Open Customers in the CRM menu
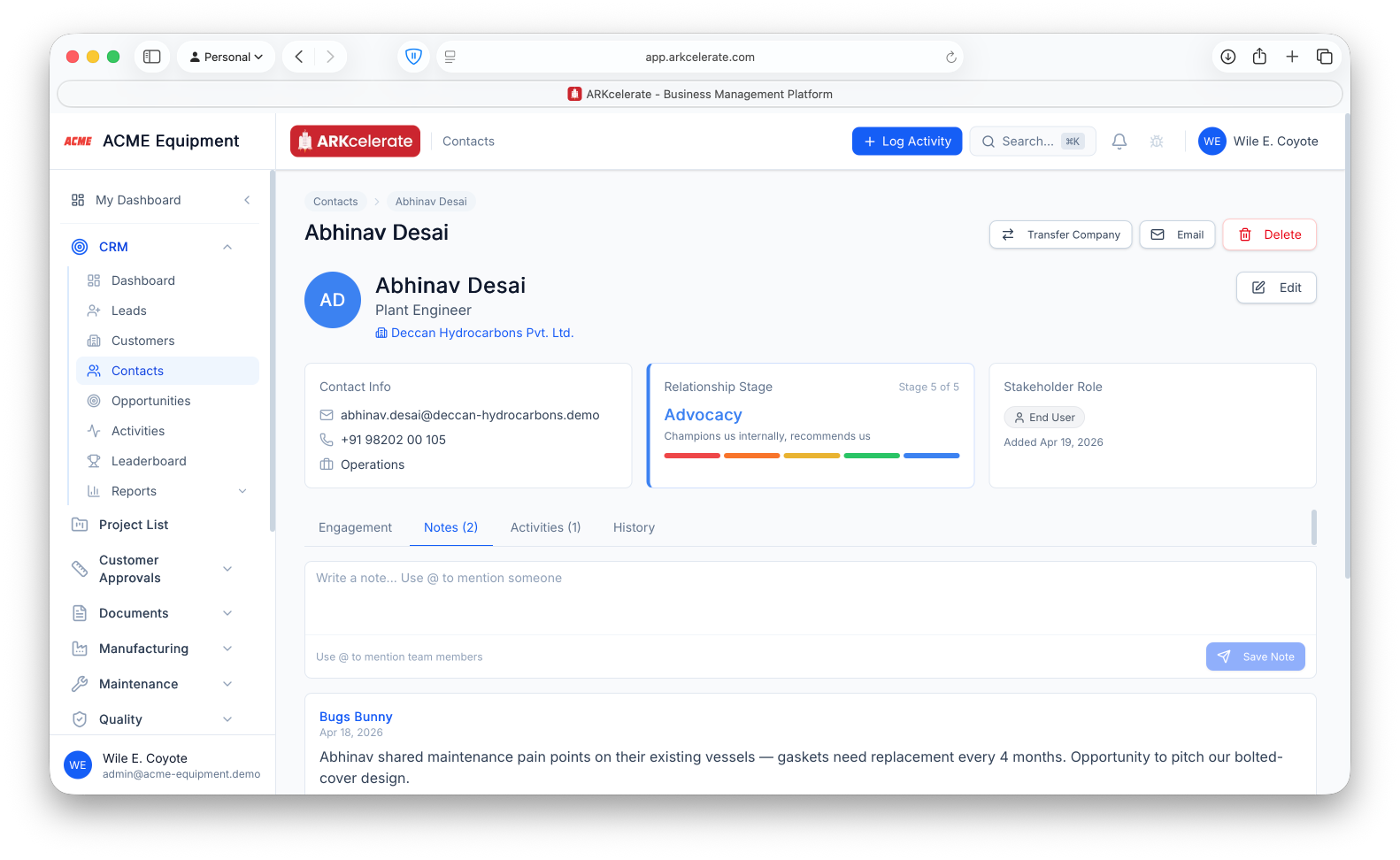This screenshot has width=1400, height=860. (168, 341)
